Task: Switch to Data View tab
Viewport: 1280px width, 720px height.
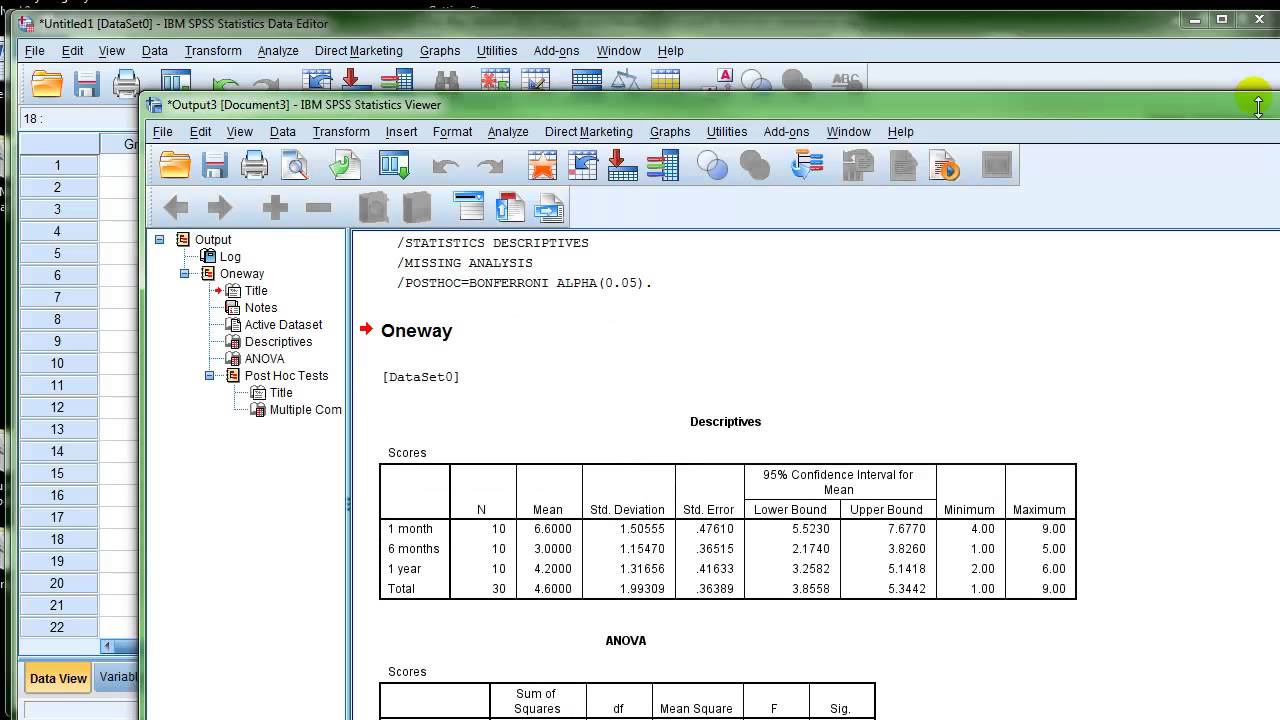Action: tap(58, 678)
